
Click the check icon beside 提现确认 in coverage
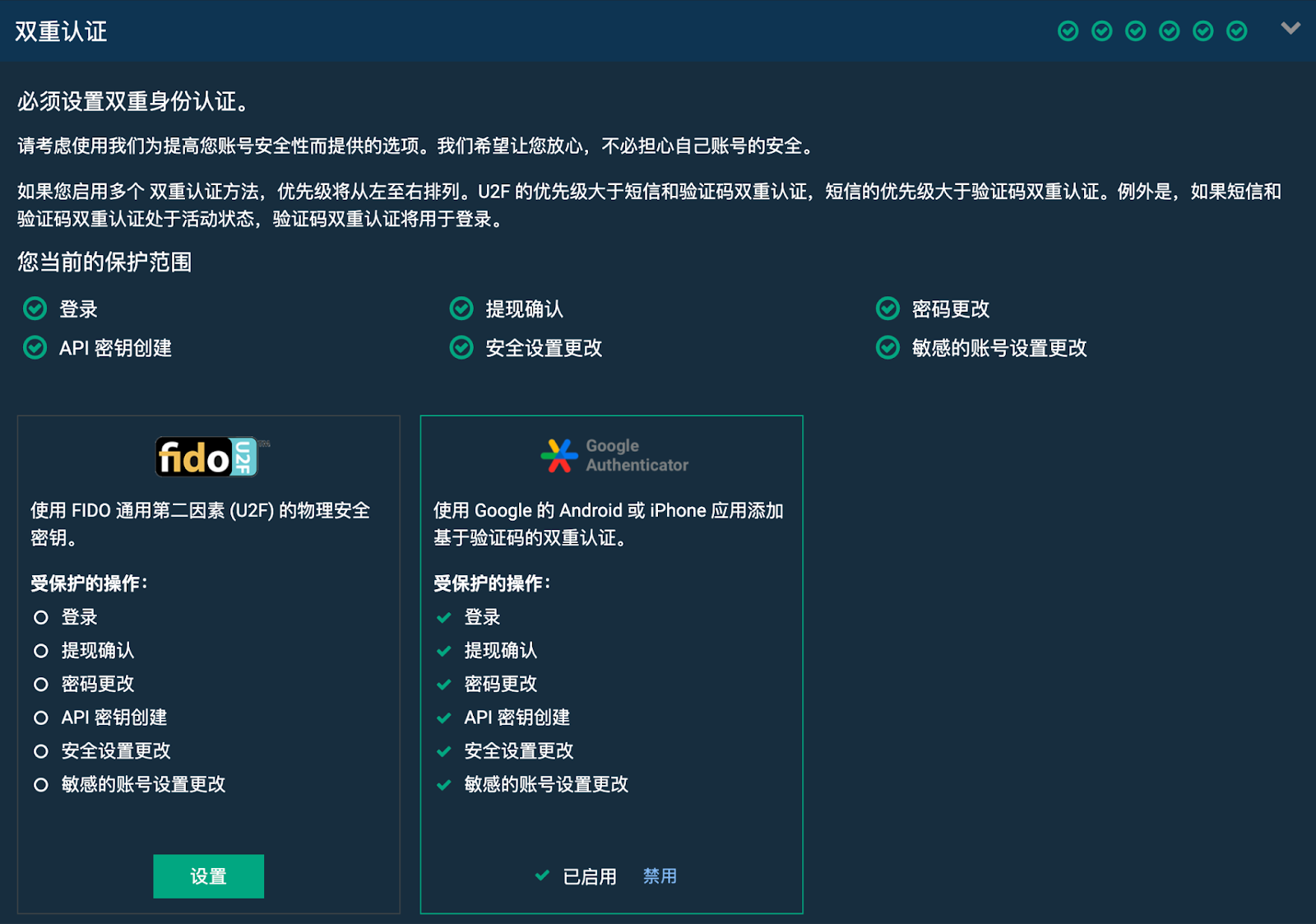[x=461, y=309]
